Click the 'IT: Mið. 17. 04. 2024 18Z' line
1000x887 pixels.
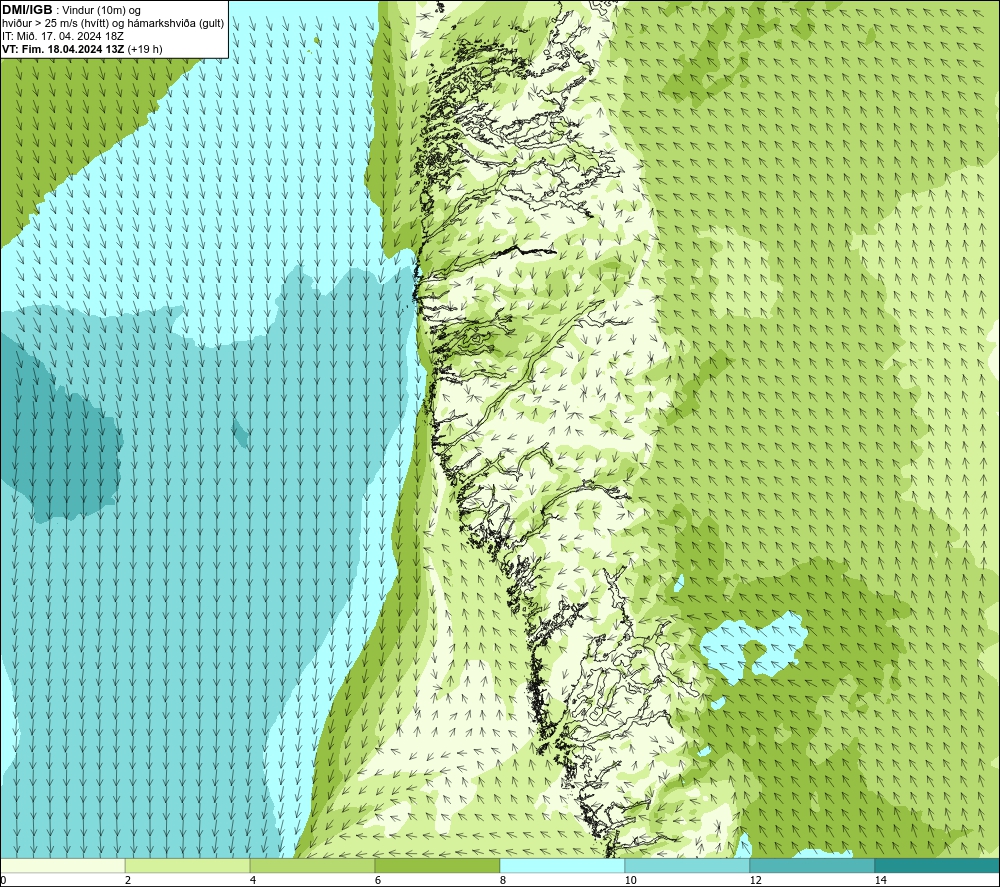click(63, 36)
